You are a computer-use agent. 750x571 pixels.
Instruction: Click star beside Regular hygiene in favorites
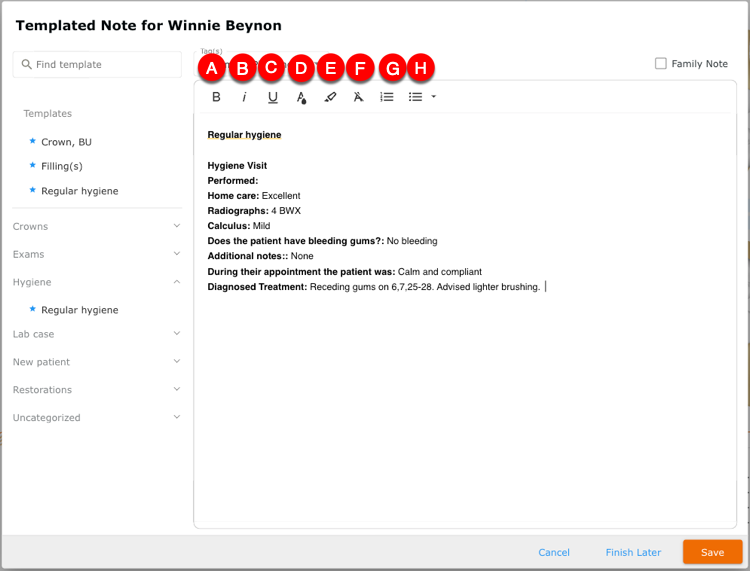[x=33, y=190]
